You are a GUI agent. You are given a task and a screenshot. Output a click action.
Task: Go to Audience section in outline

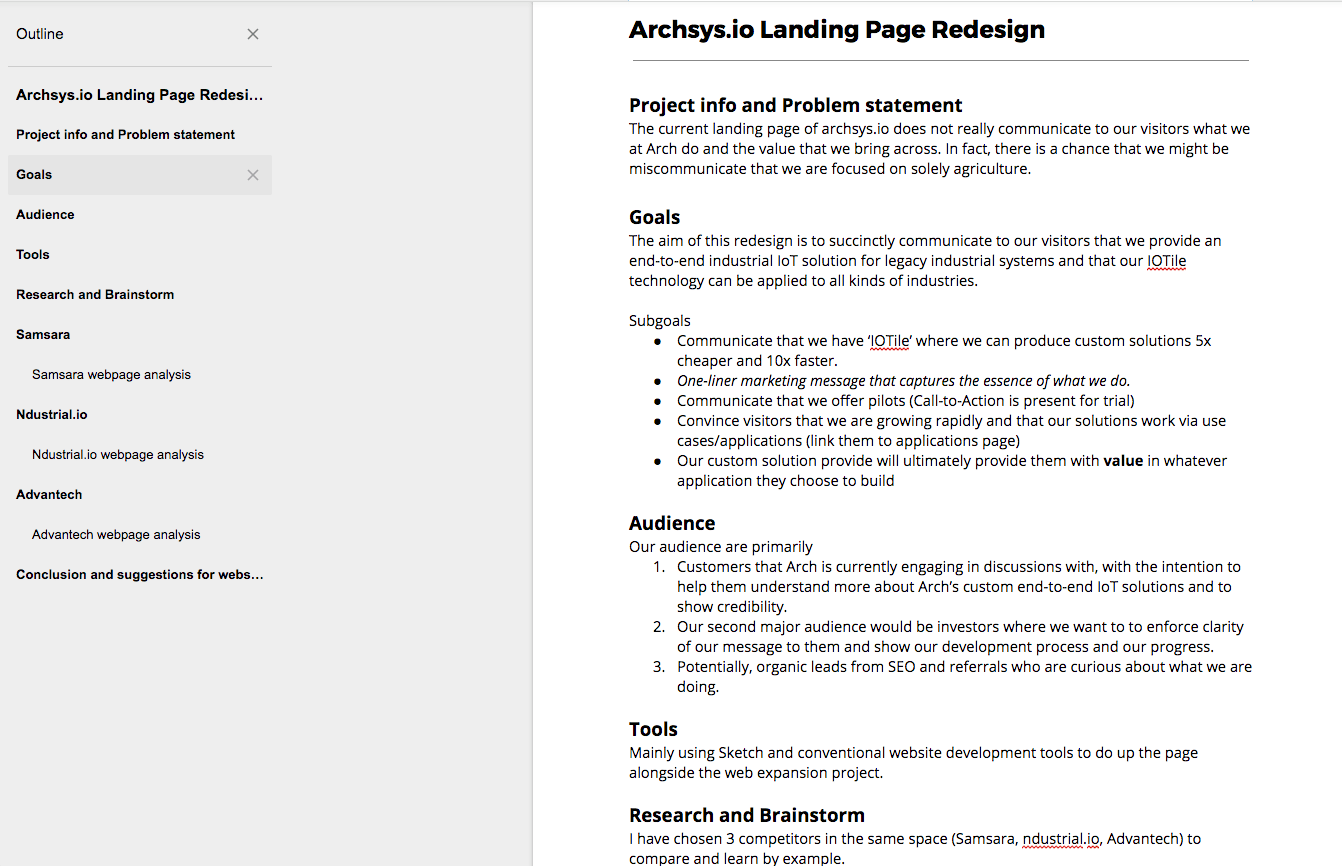coord(45,215)
